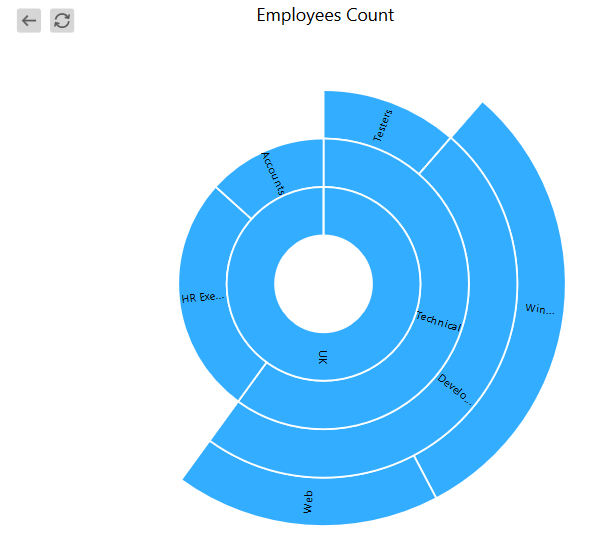Click the "UK" text label
The width and height of the screenshot is (608, 536).
point(322,357)
